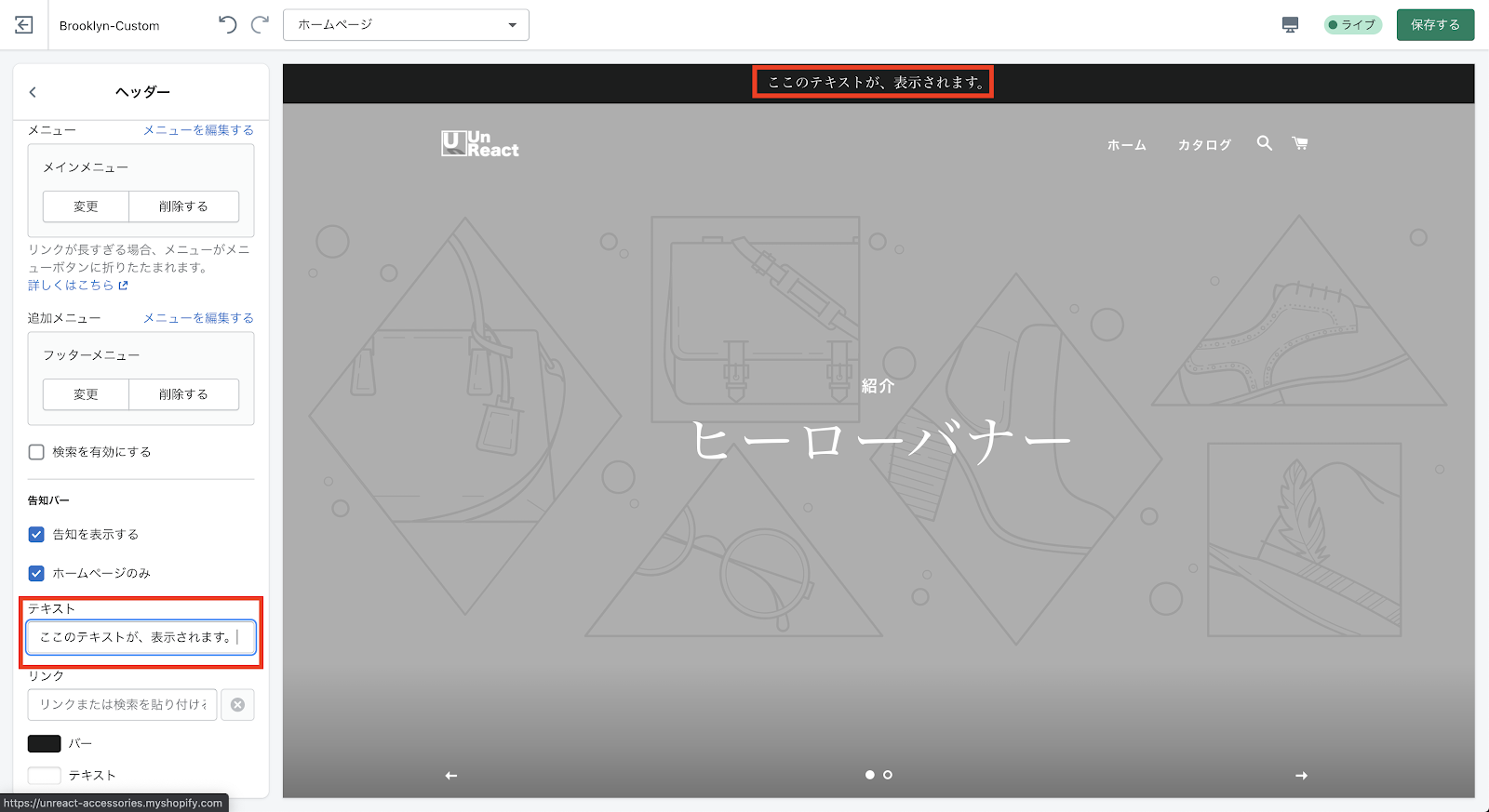Click the previous slide arrow on banner
The image size is (1489, 812).
point(451,776)
